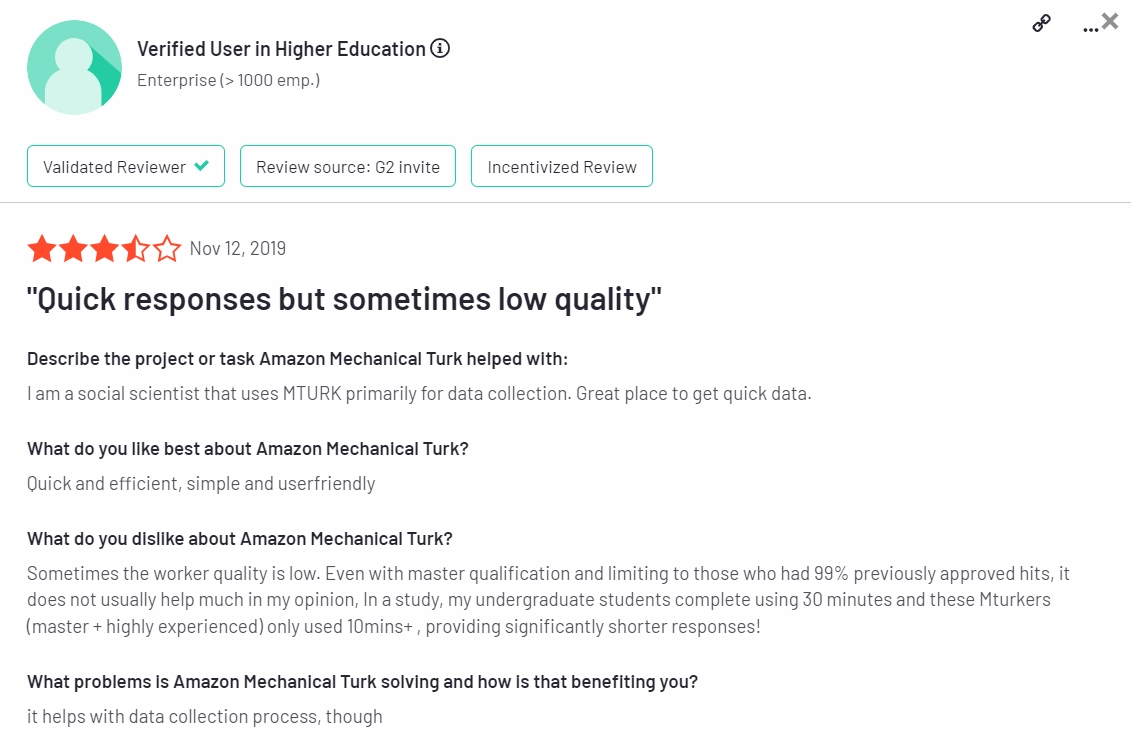The height and width of the screenshot is (745, 1131).
Task: Click the "What do you dislike" question heading
Action: pyautogui.click(x=240, y=539)
